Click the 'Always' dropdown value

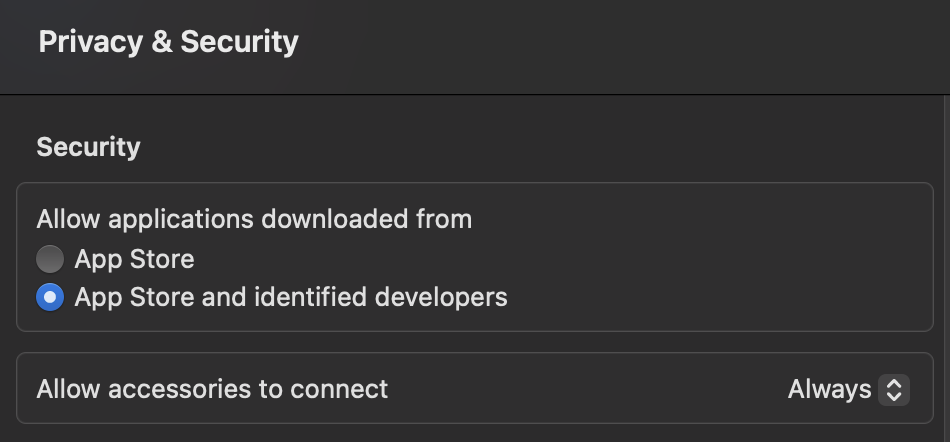coord(829,389)
